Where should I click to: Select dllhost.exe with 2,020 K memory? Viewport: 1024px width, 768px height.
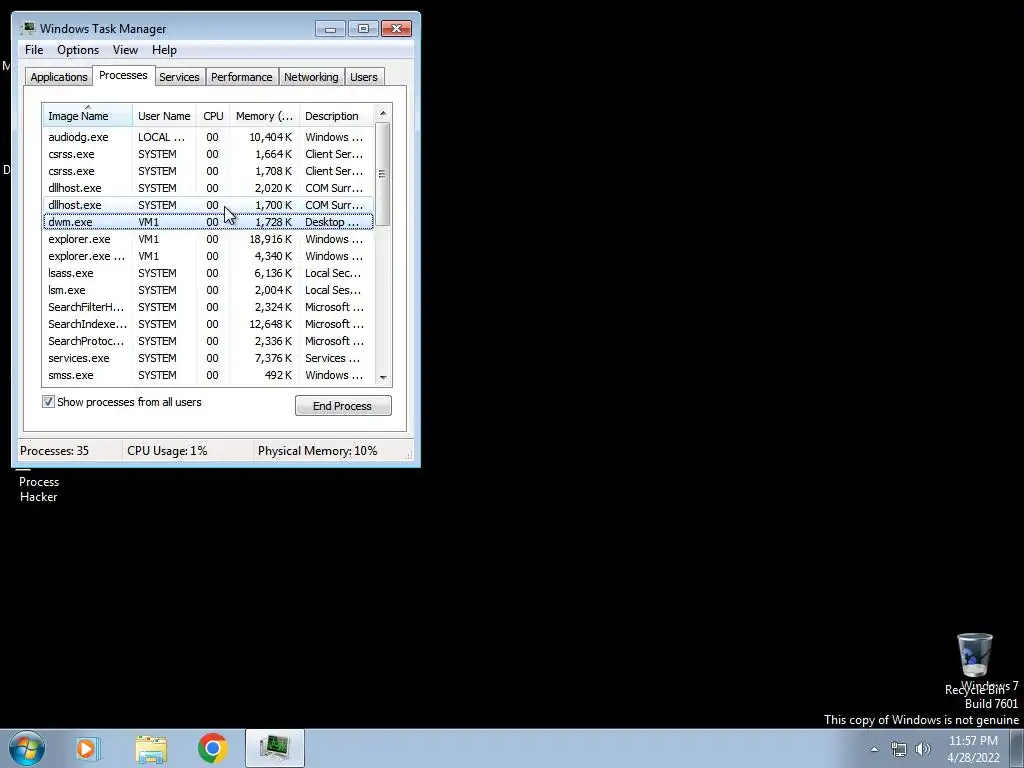click(x=208, y=188)
